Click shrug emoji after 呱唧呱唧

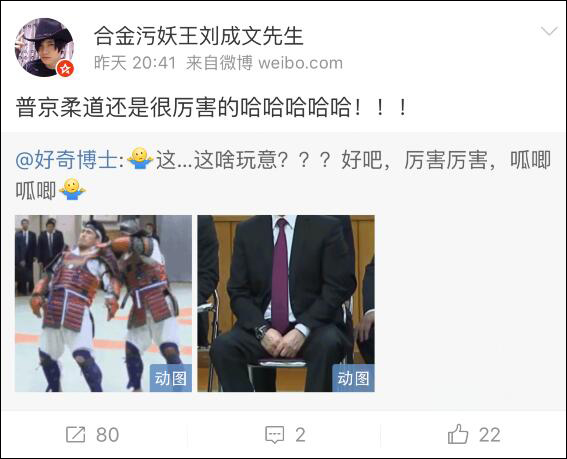coord(72,189)
